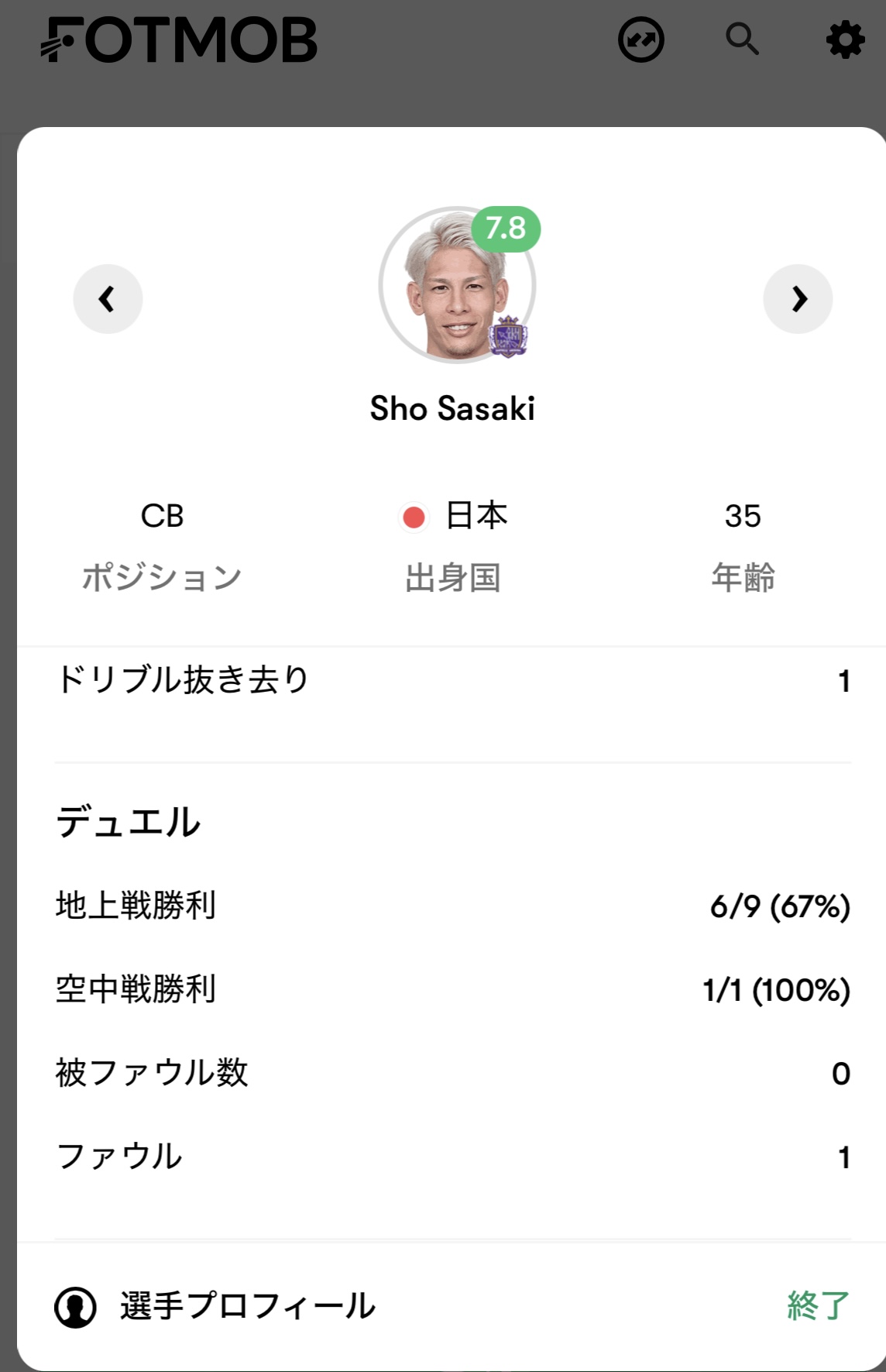The image size is (886, 1372).
Task: Click the club crest on player photo
Action: click(508, 336)
